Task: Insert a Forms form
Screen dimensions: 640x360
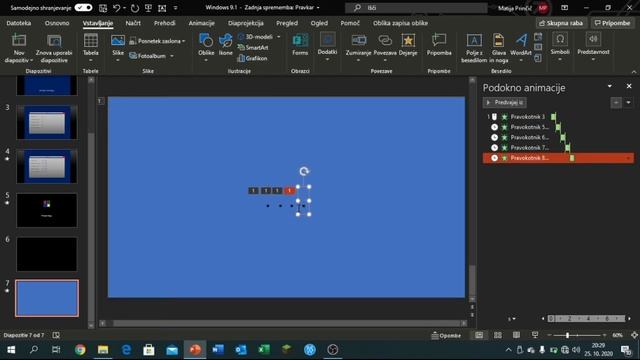Action: [300, 45]
